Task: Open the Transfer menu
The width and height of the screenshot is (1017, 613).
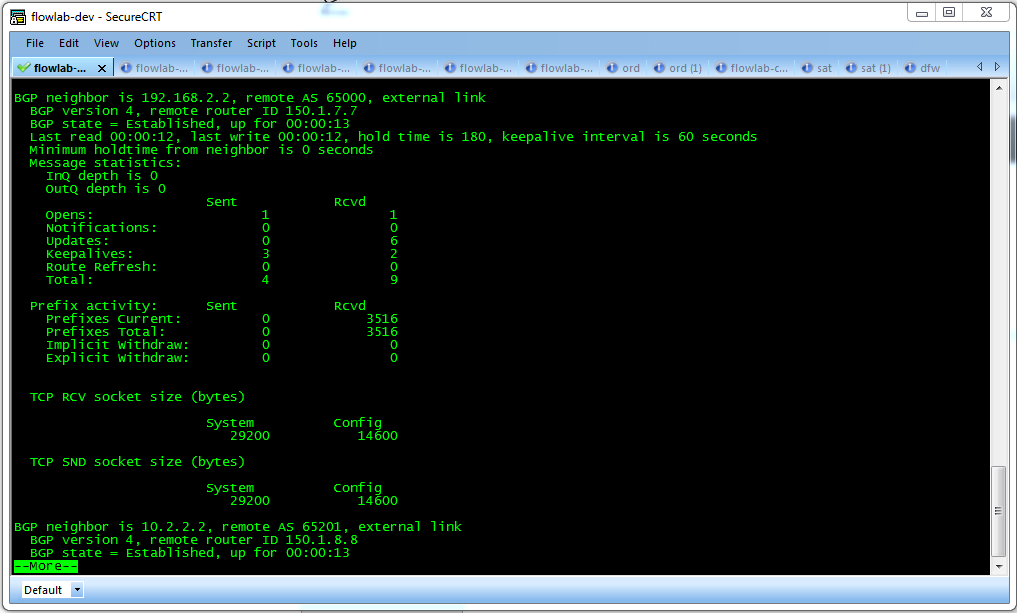Action: (211, 43)
